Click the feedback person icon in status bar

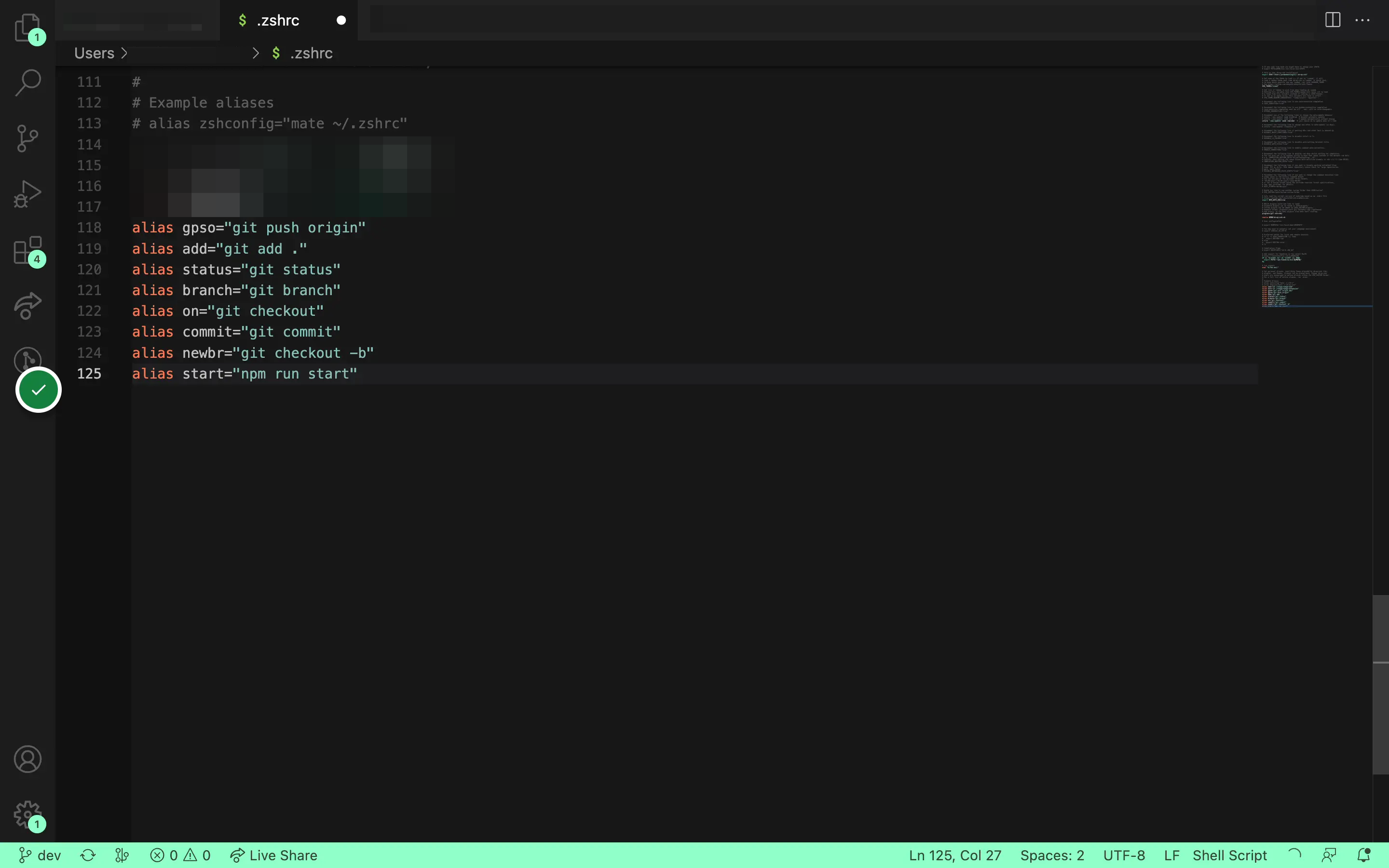point(1329,855)
